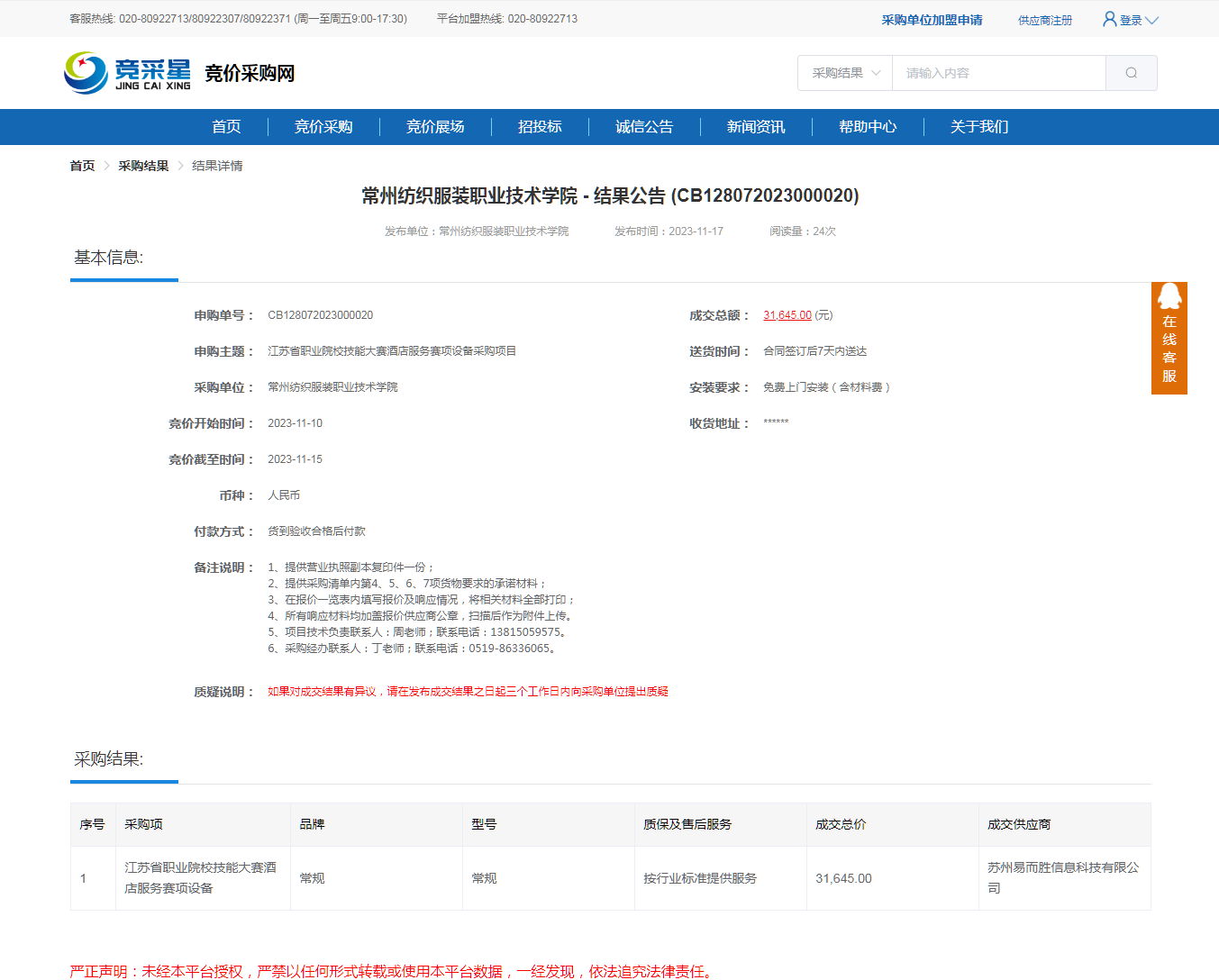The height and width of the screenshot is (980, 1219).
Task: Click the 首页 breadcrumb link
Action: point(82,166)
